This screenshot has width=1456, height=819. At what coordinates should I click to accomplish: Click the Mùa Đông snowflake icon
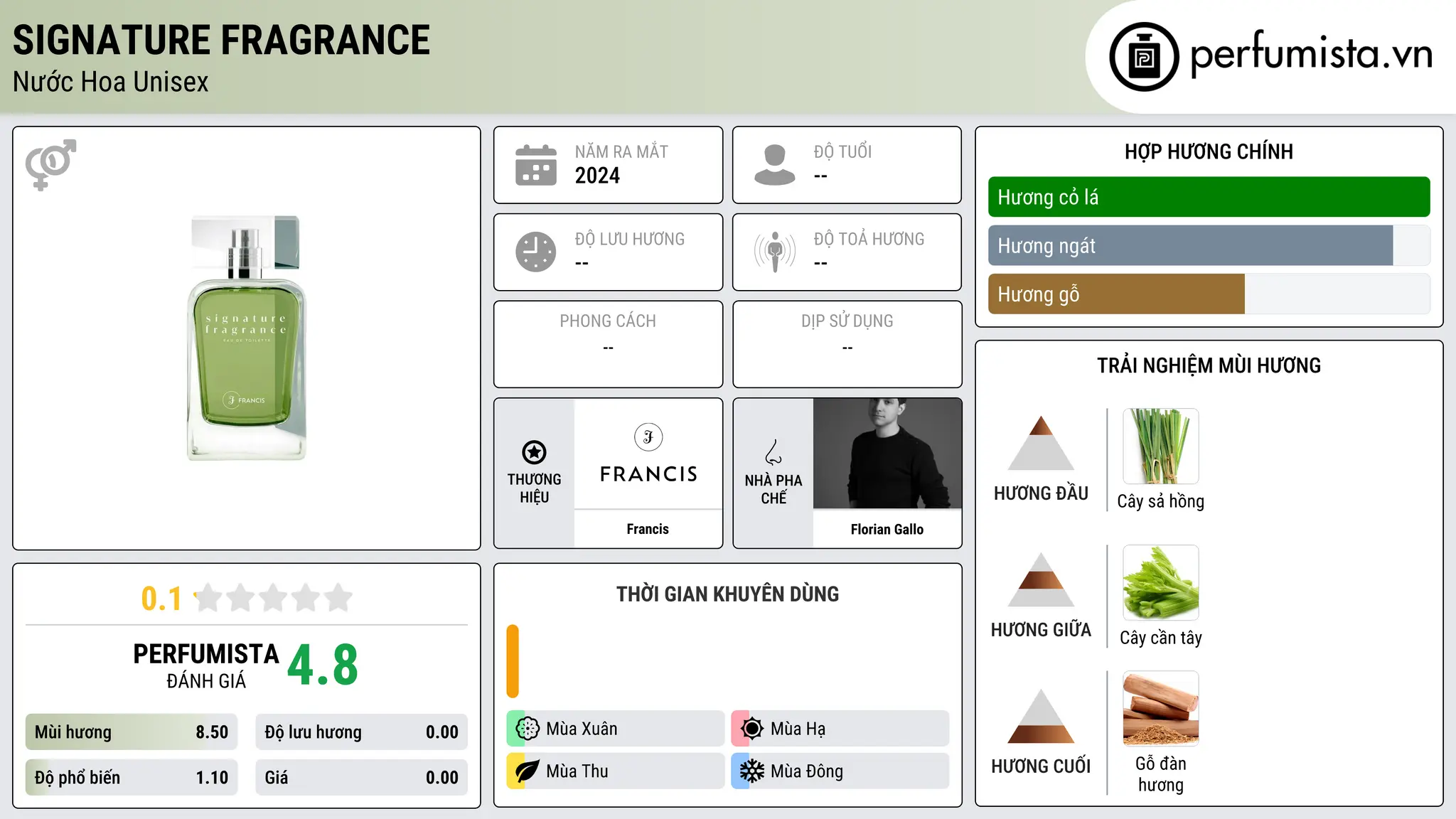751,771
